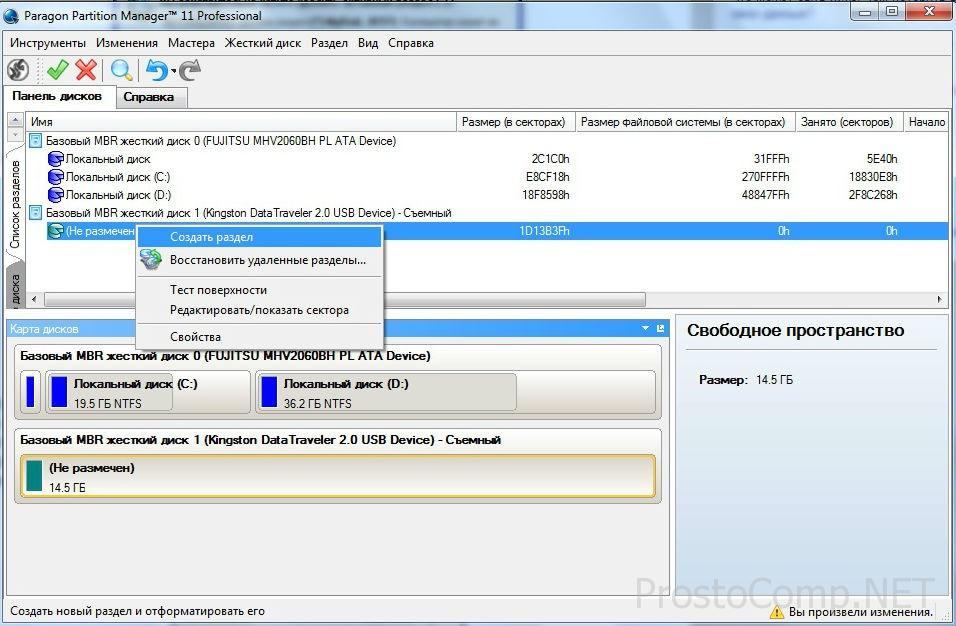
Task: Click the Paragon app icon in title bar
Action: click(x=11, y=16)
